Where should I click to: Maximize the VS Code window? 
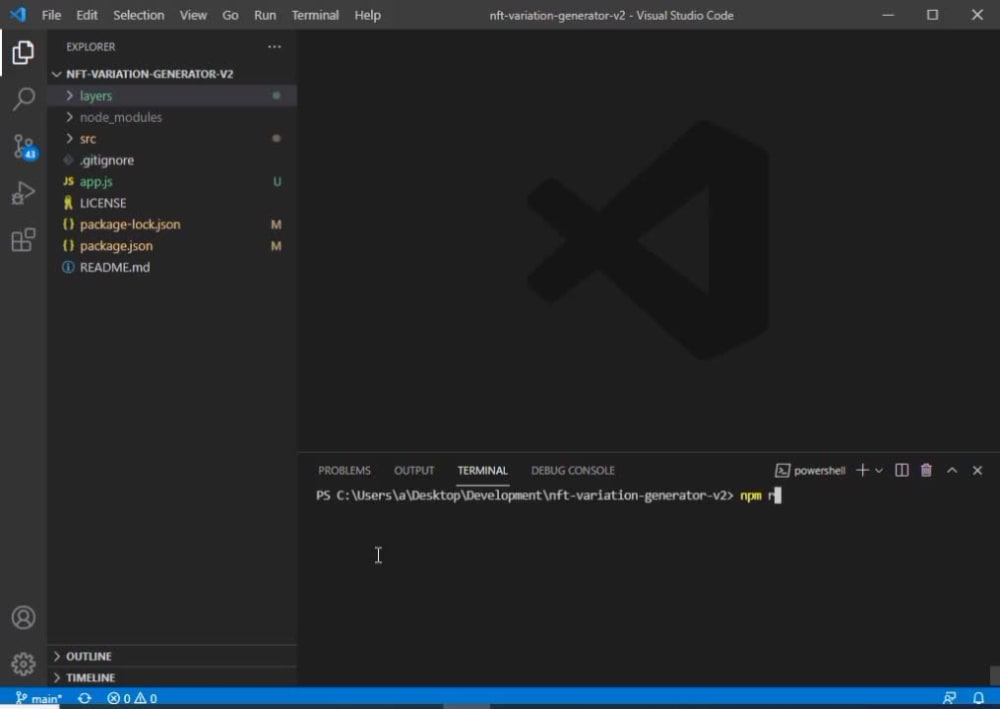click(x=932, y=15)
